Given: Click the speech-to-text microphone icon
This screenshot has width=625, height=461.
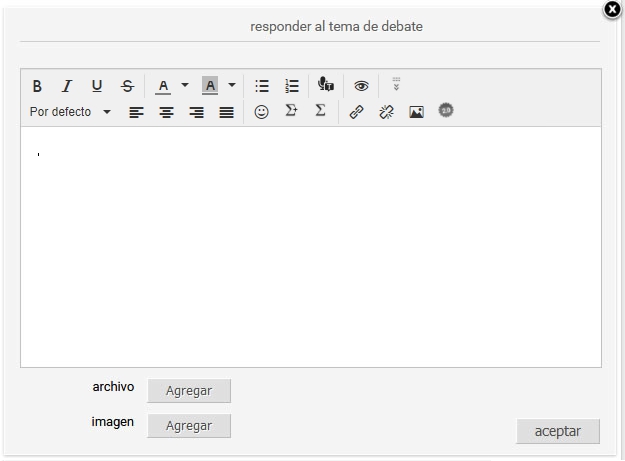Looking at the screenshot, I should point(326,84).
